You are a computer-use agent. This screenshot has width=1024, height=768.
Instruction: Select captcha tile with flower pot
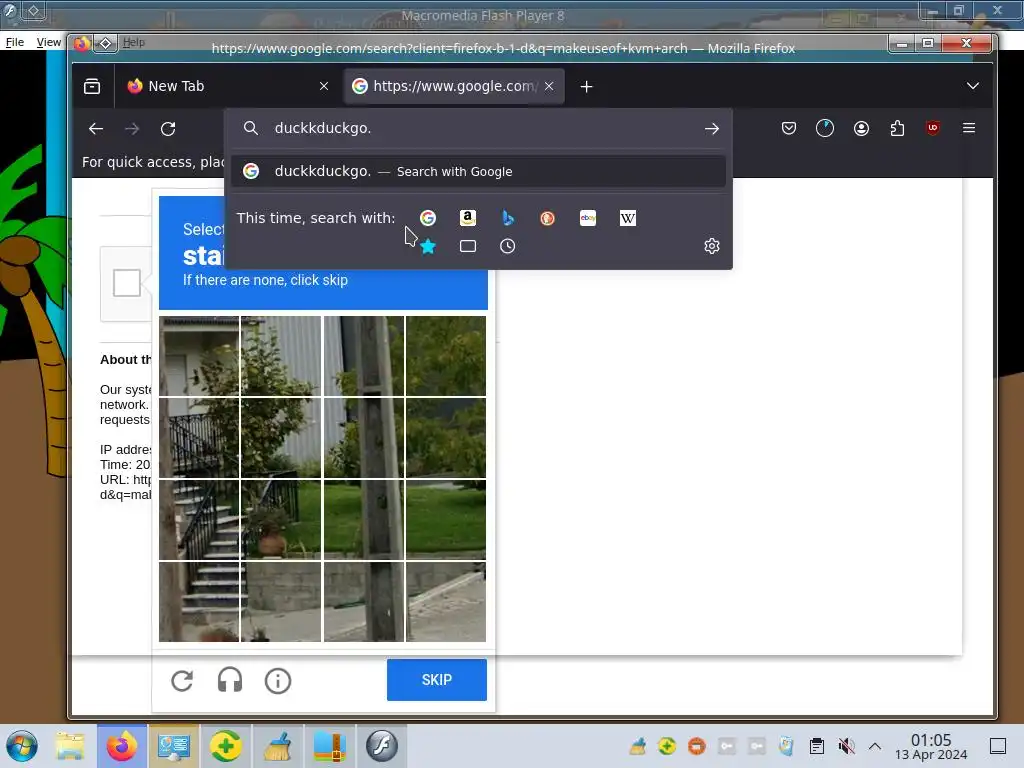(281, 520)
